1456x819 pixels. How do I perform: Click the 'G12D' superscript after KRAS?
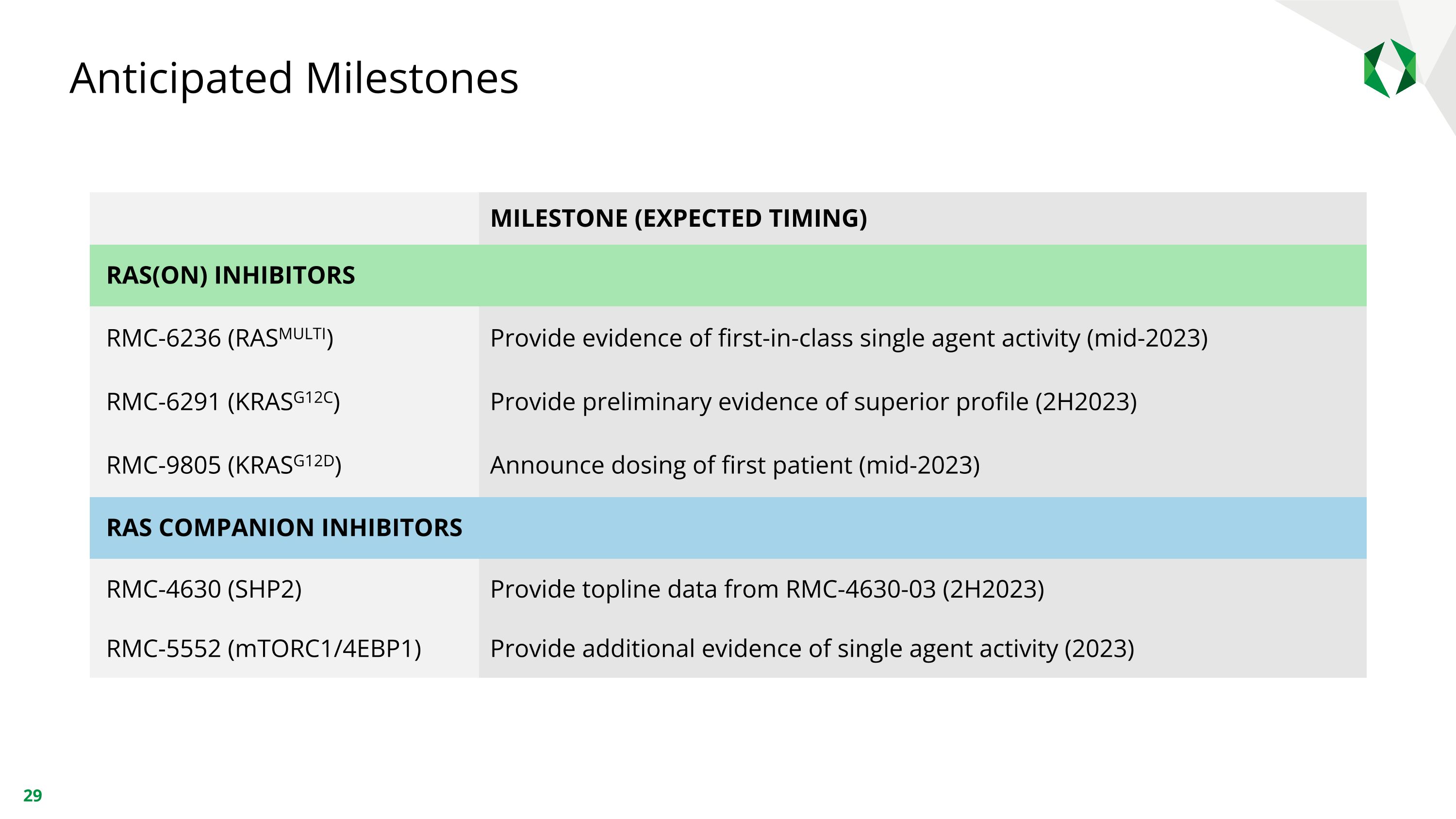[314, 461]
